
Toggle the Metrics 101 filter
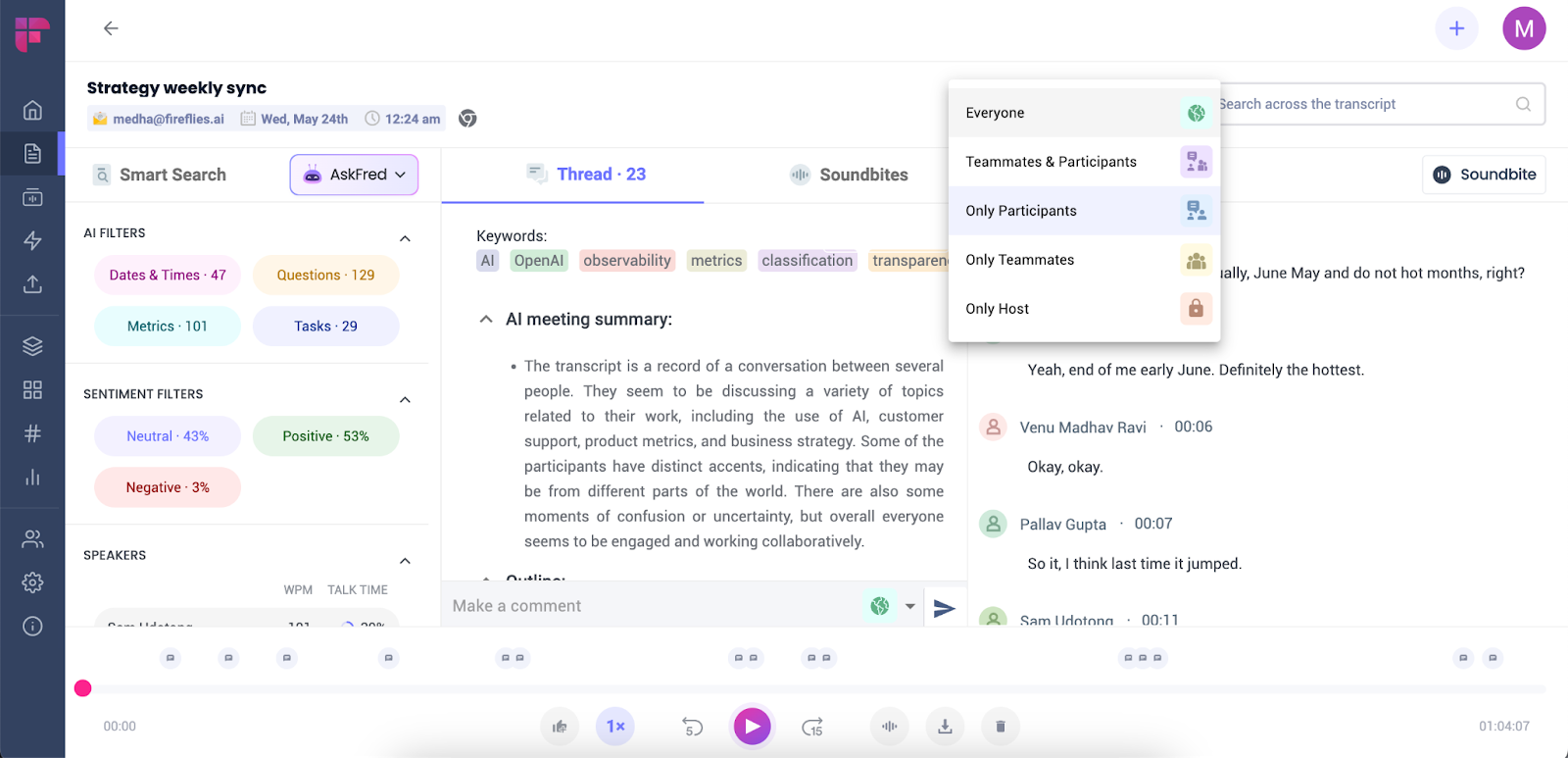[x=168, y=327]
